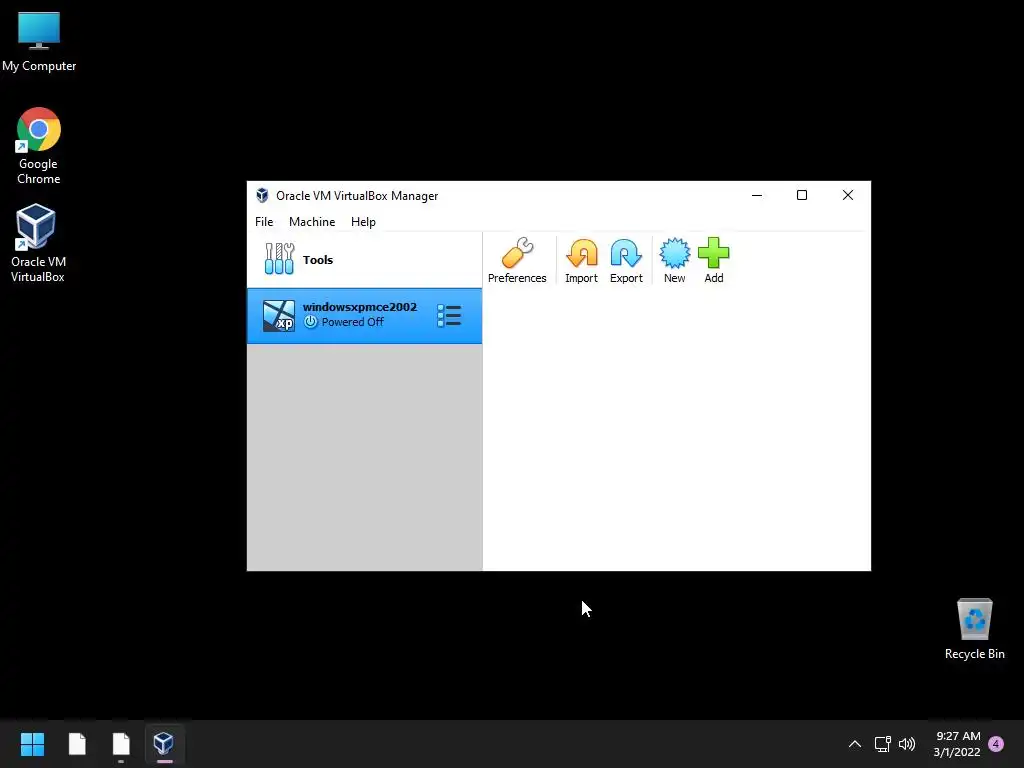Click the Export appliance icon
1024x768 pixels.
[626, 261]
